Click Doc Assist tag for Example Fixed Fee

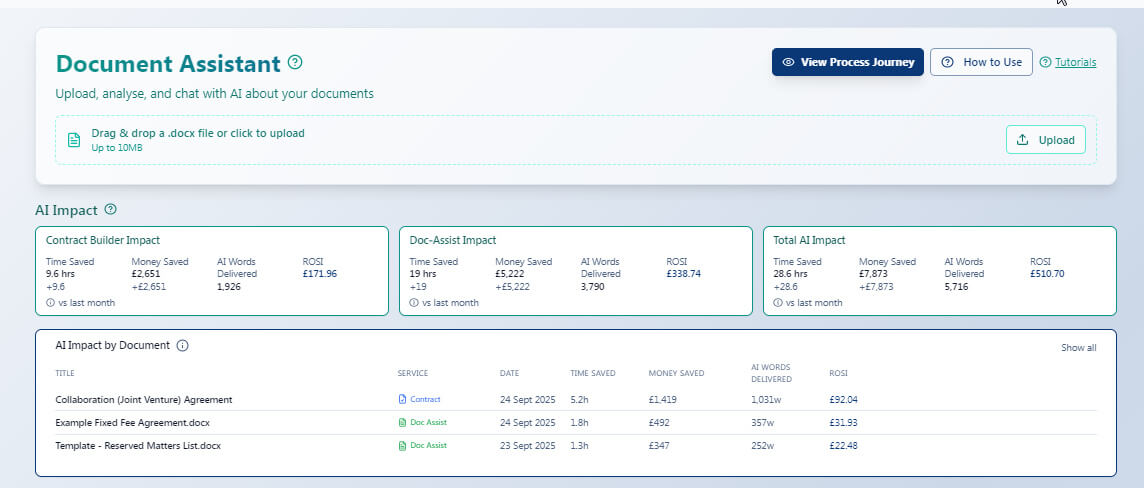click(422, 423)
